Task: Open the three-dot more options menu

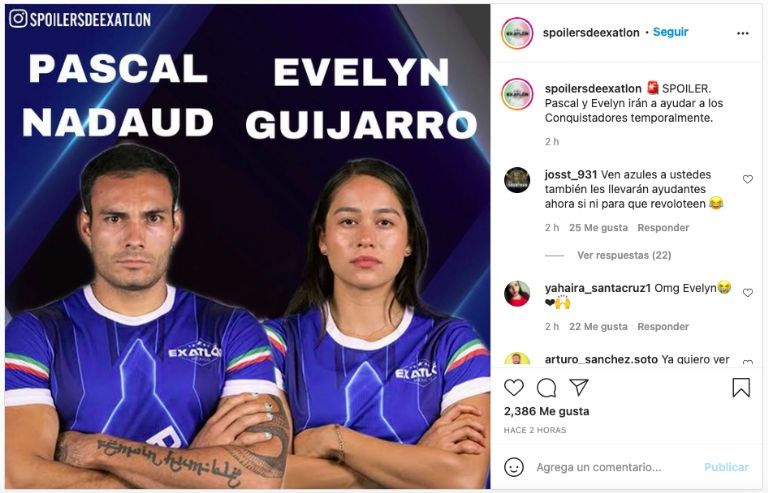Action: [743, 33]
